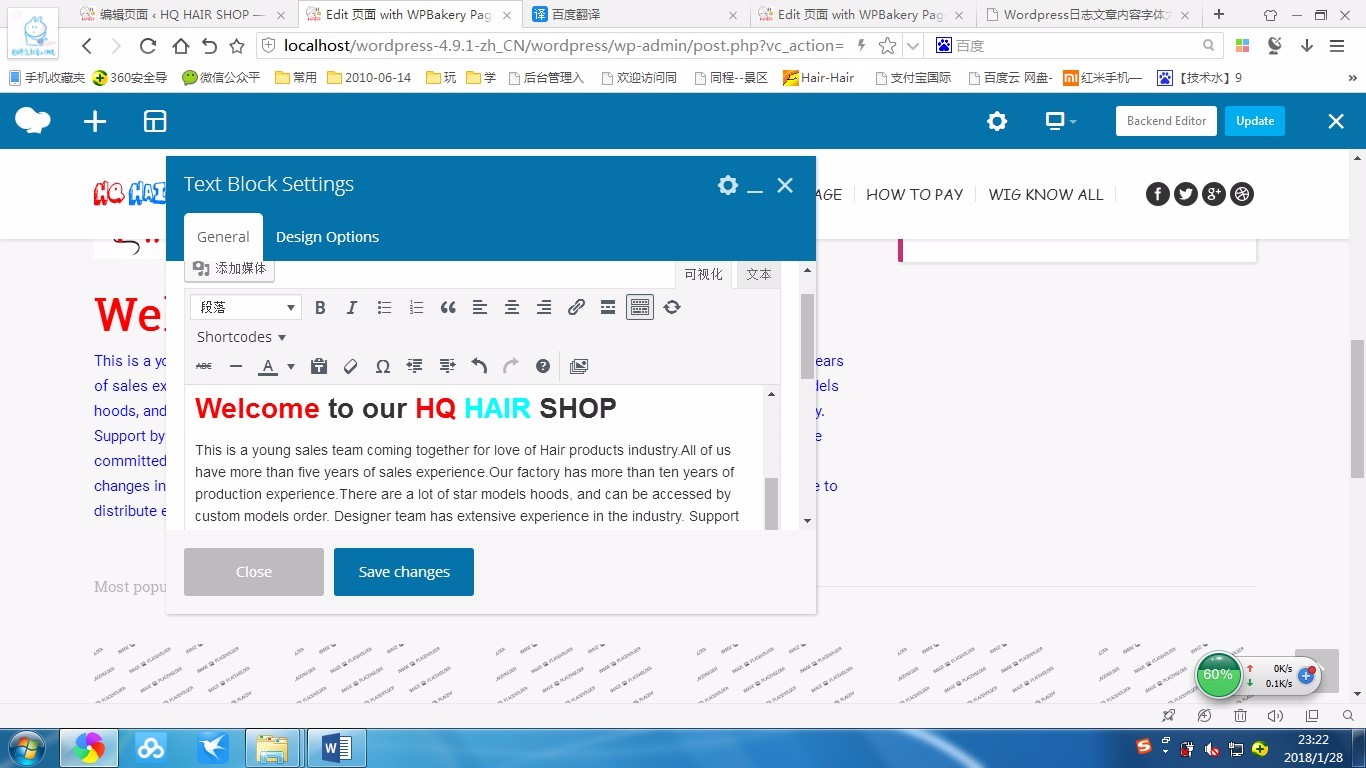Open the General settings tab
1366x768 pixels.
223,237
